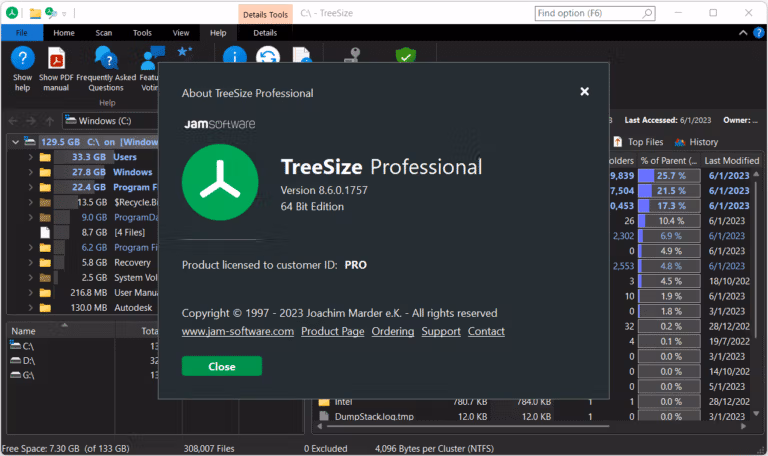The image size is (768, 456).
Task: Click the horizontal scrollbar right arrow
Action: tap(744, 426)
